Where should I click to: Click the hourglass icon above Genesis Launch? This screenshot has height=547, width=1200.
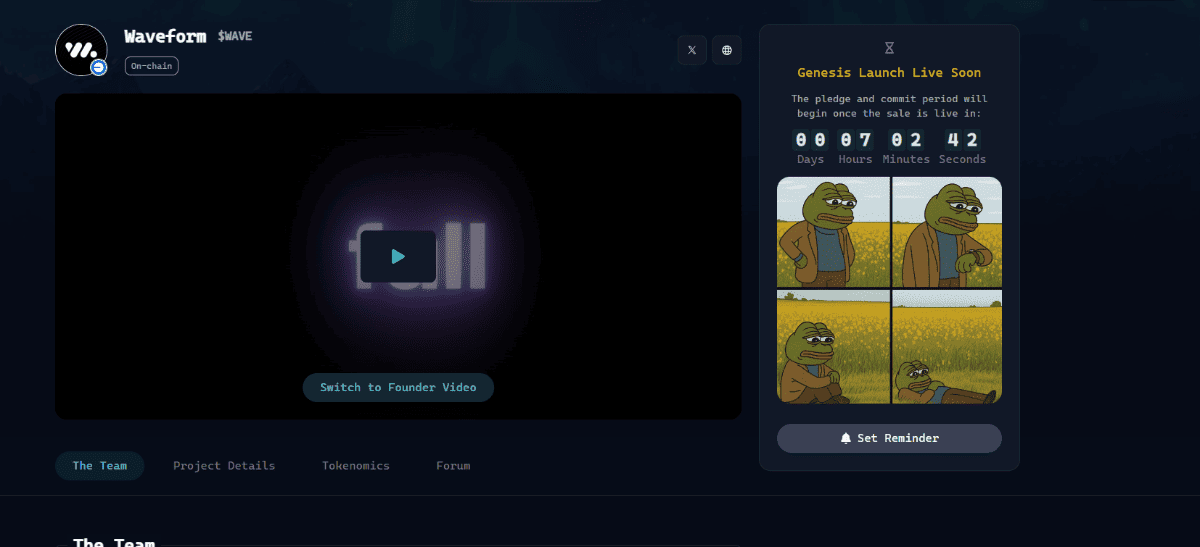[889, 48]
